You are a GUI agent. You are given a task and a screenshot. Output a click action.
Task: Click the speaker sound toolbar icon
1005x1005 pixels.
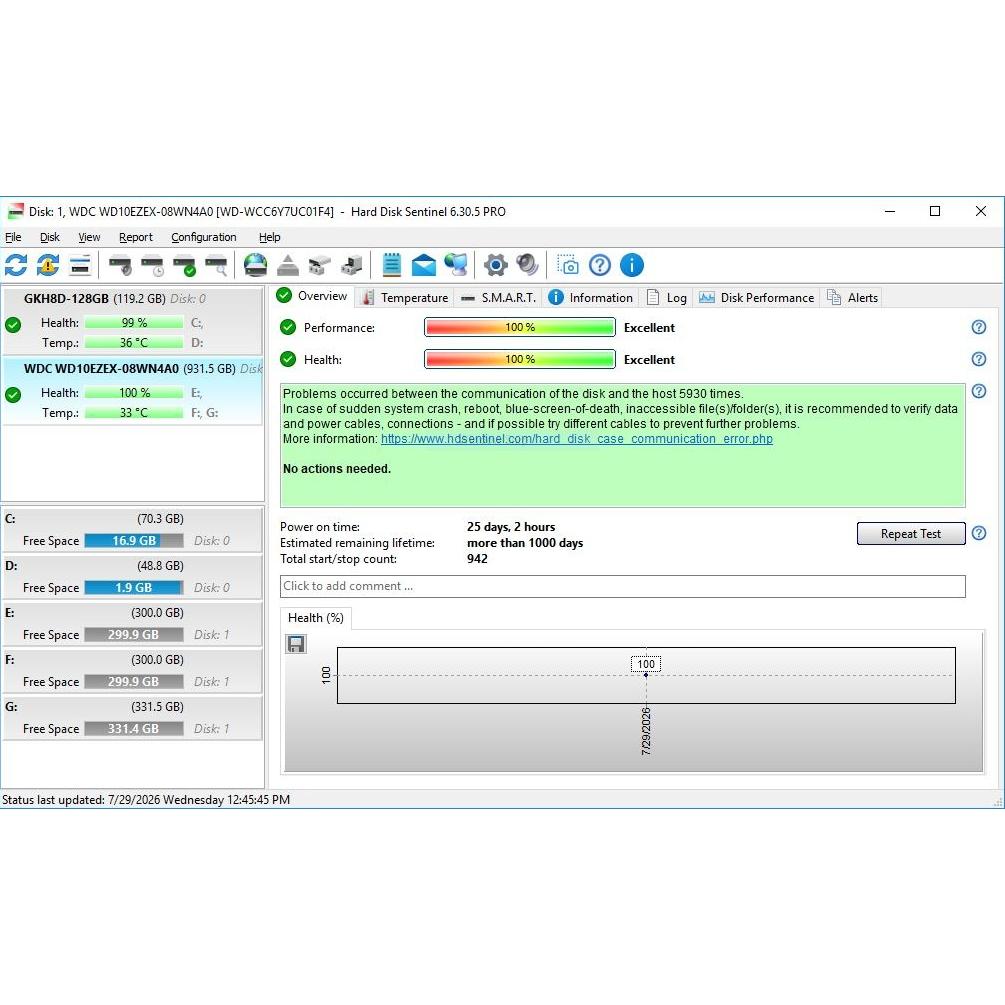point(527,265)
